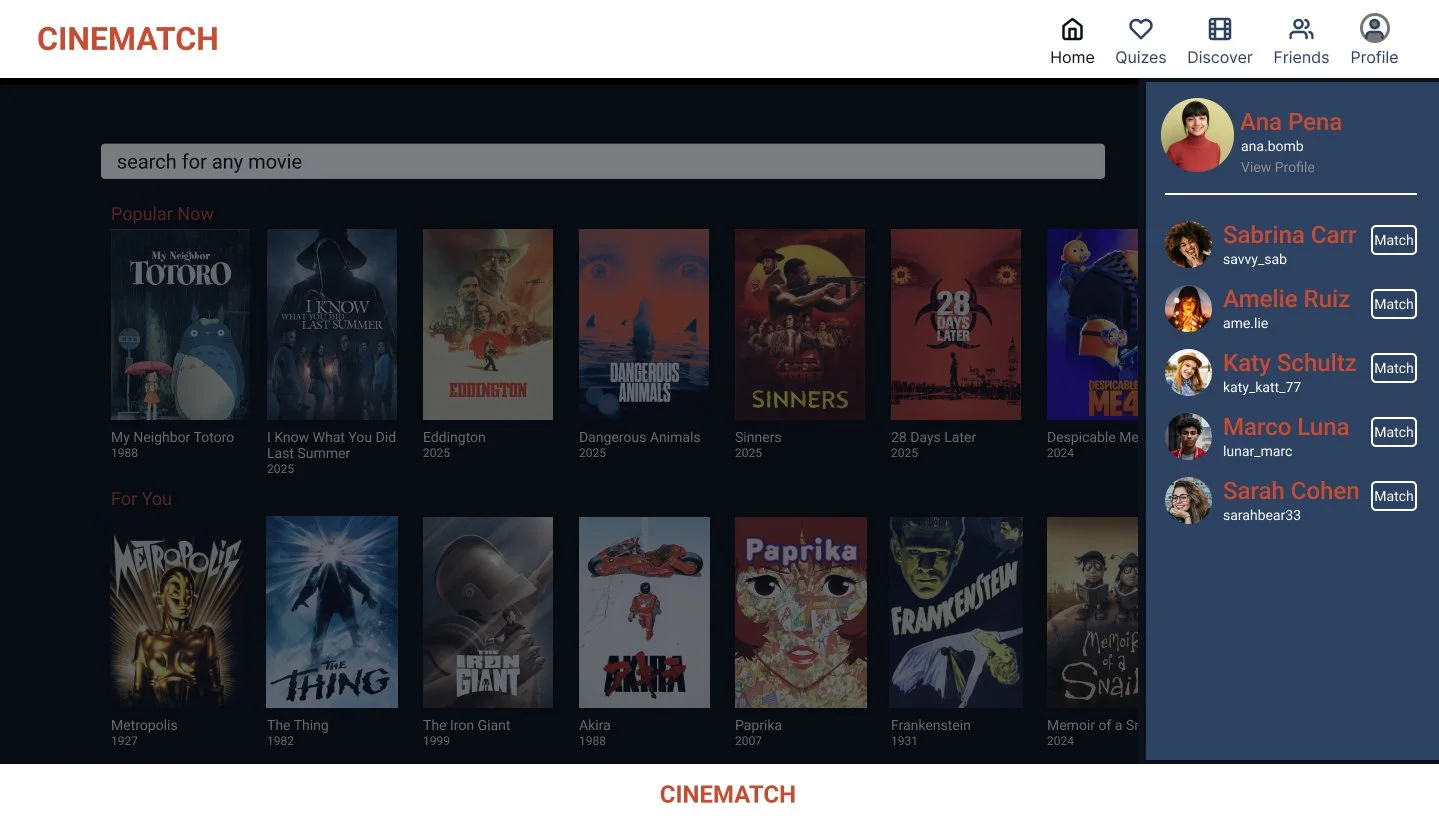Open the 28 Days Later poster
The width and height of the screenshot is (1439, 823).
[x=956, y=324]
